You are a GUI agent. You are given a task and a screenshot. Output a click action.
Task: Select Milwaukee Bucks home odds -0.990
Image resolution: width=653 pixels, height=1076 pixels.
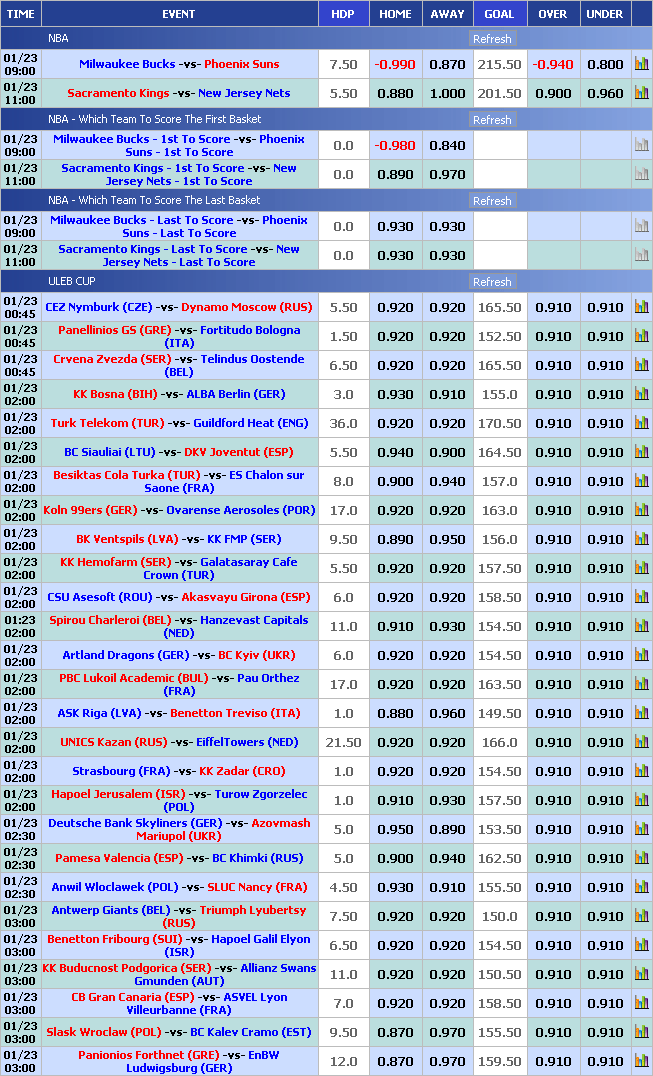(x=395, y=64)
